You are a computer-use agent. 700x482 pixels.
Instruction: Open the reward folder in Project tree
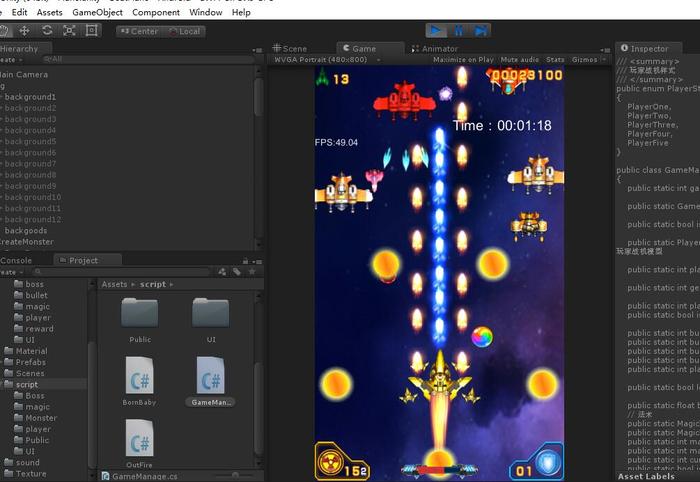[34, 328]
